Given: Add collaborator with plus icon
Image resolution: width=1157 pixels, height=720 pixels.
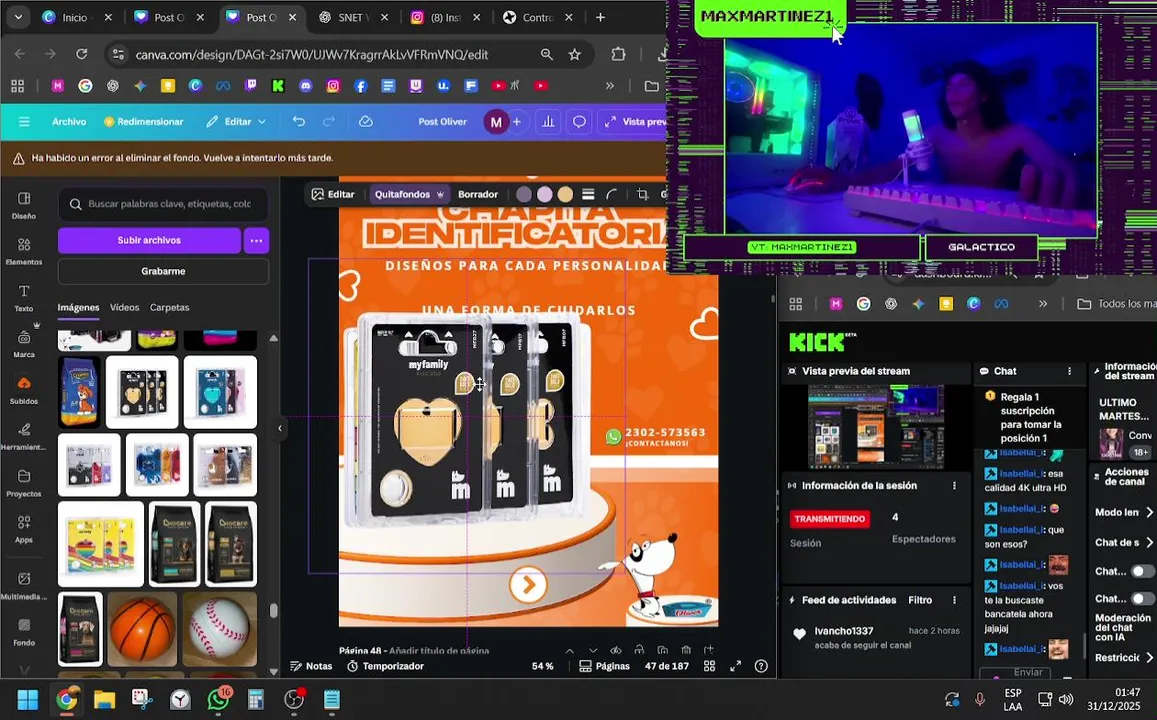Looking at the screenshot, I should coord(517,122).
